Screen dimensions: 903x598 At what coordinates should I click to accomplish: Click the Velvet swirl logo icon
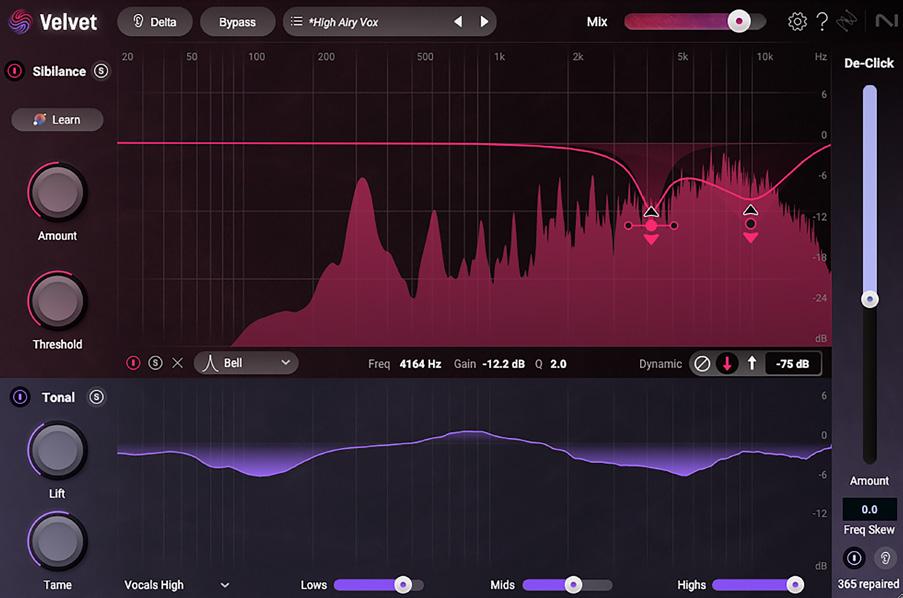[20, 22]
